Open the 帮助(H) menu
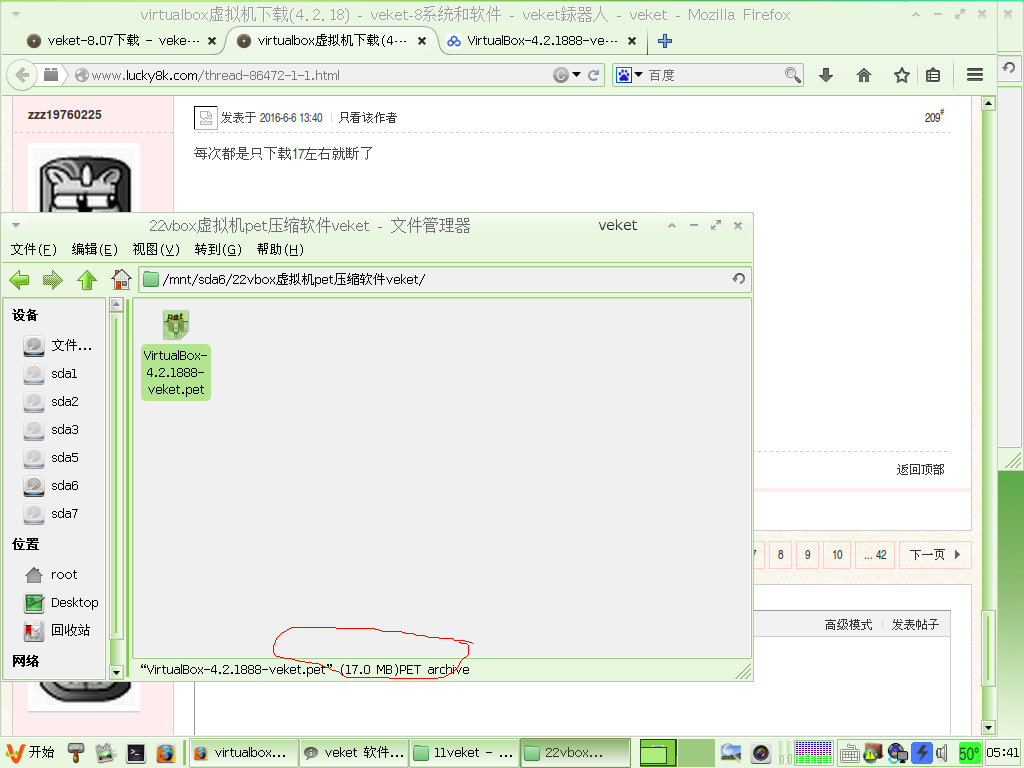 [x=280, y=249]
